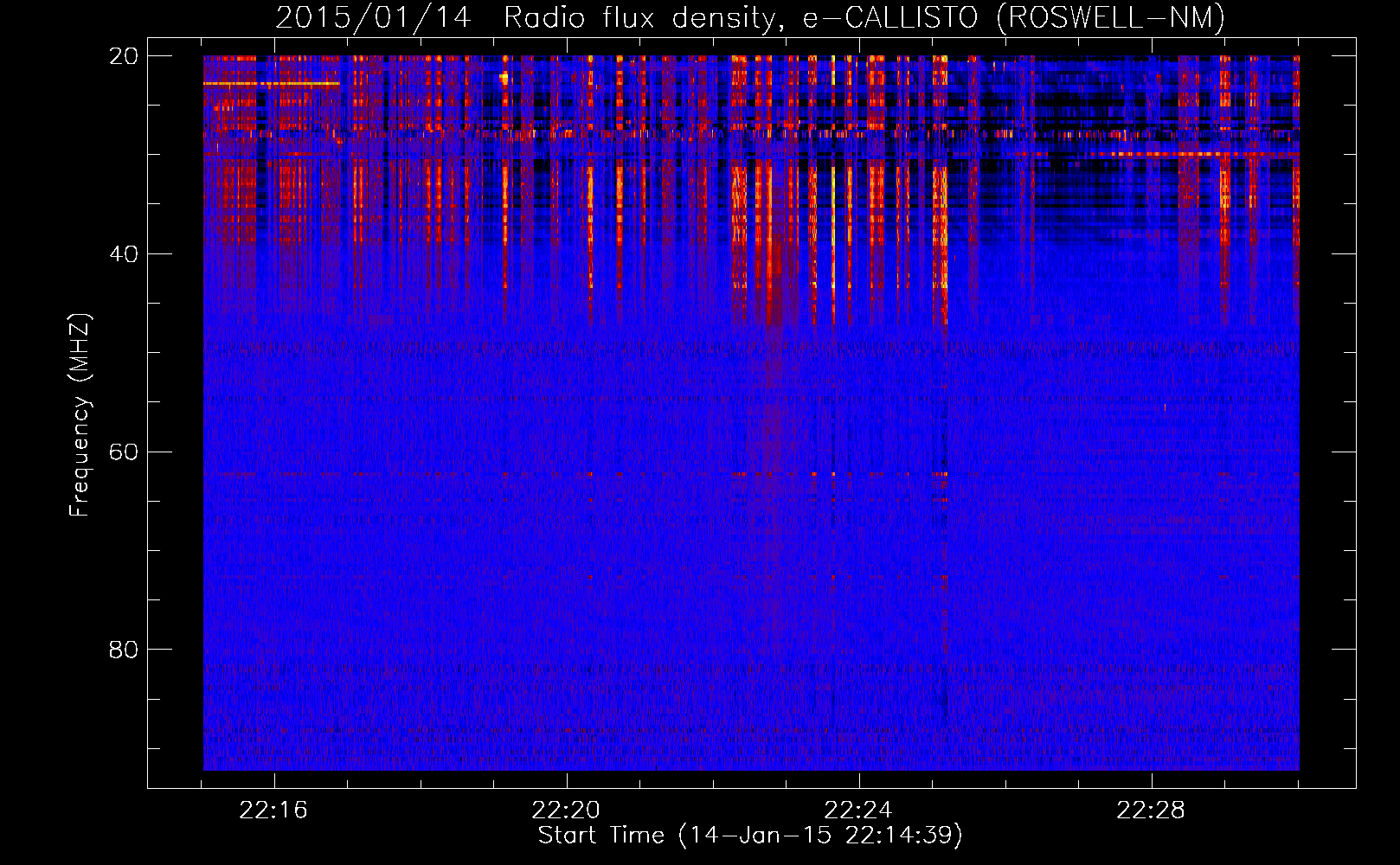Select the 22:28 time tick label
Screen dimensions: 1400x865
point(1151,811)
